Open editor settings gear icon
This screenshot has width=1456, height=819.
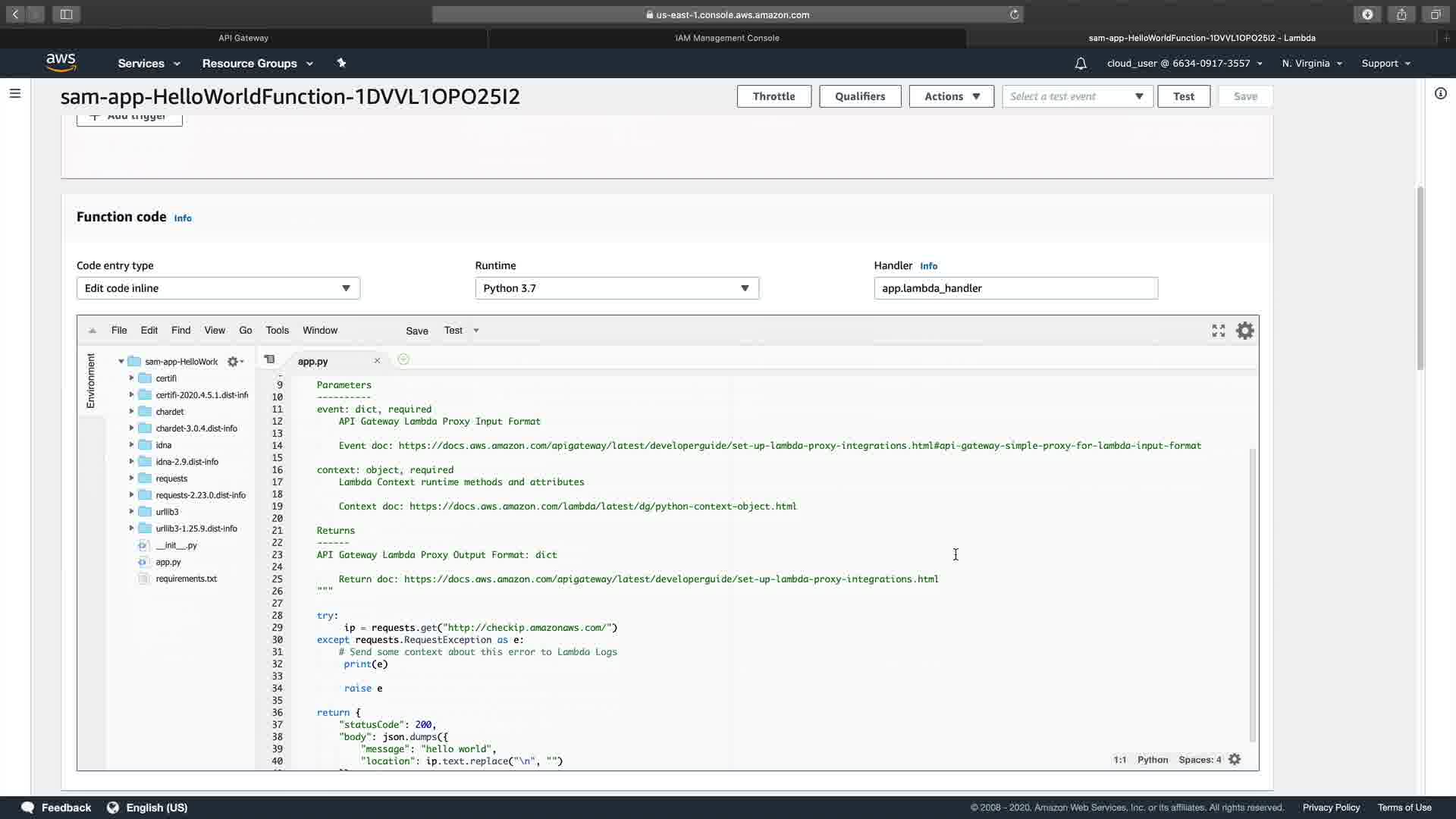click(1244, 331)
